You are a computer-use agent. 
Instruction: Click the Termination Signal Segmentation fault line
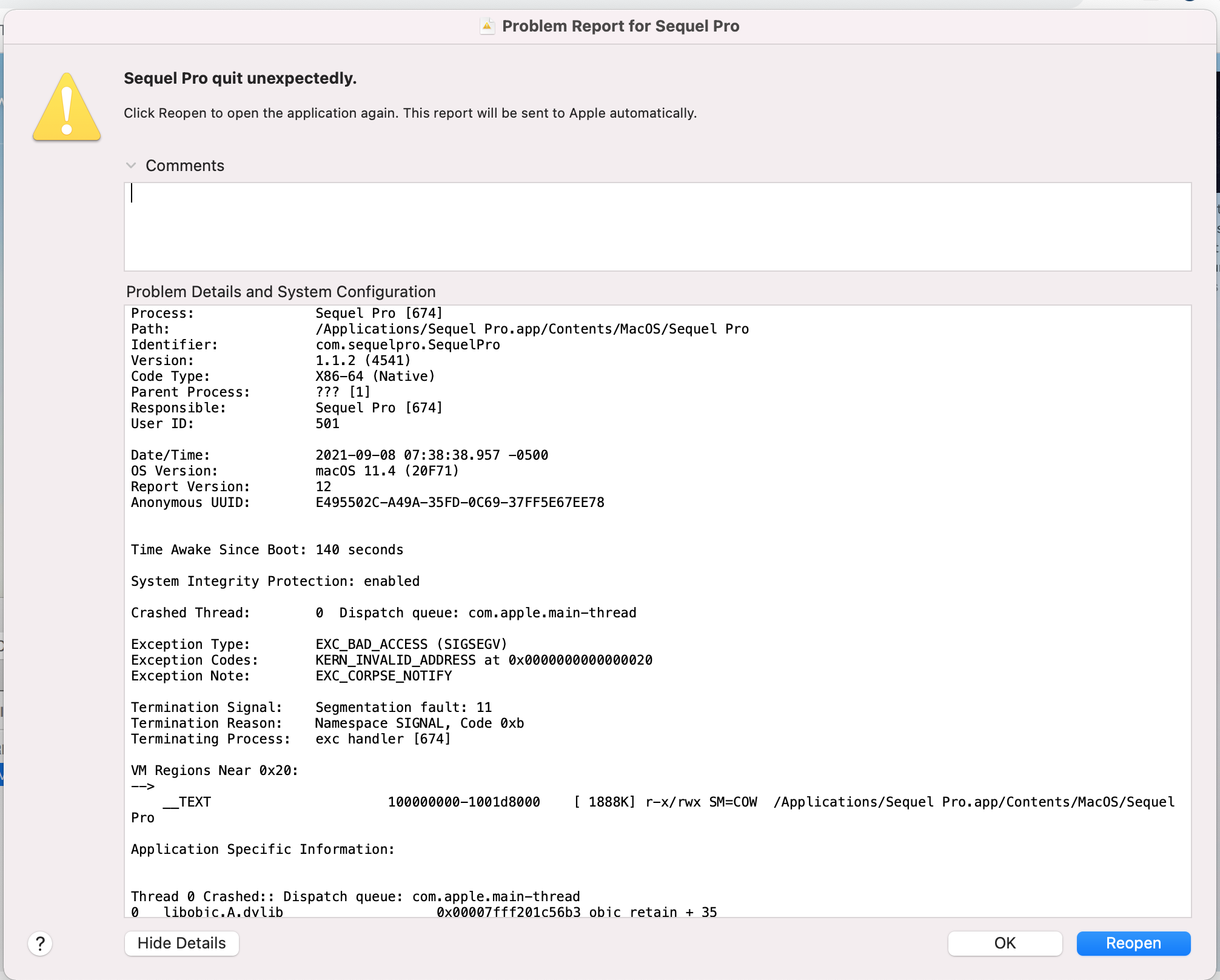click(403, 707)
